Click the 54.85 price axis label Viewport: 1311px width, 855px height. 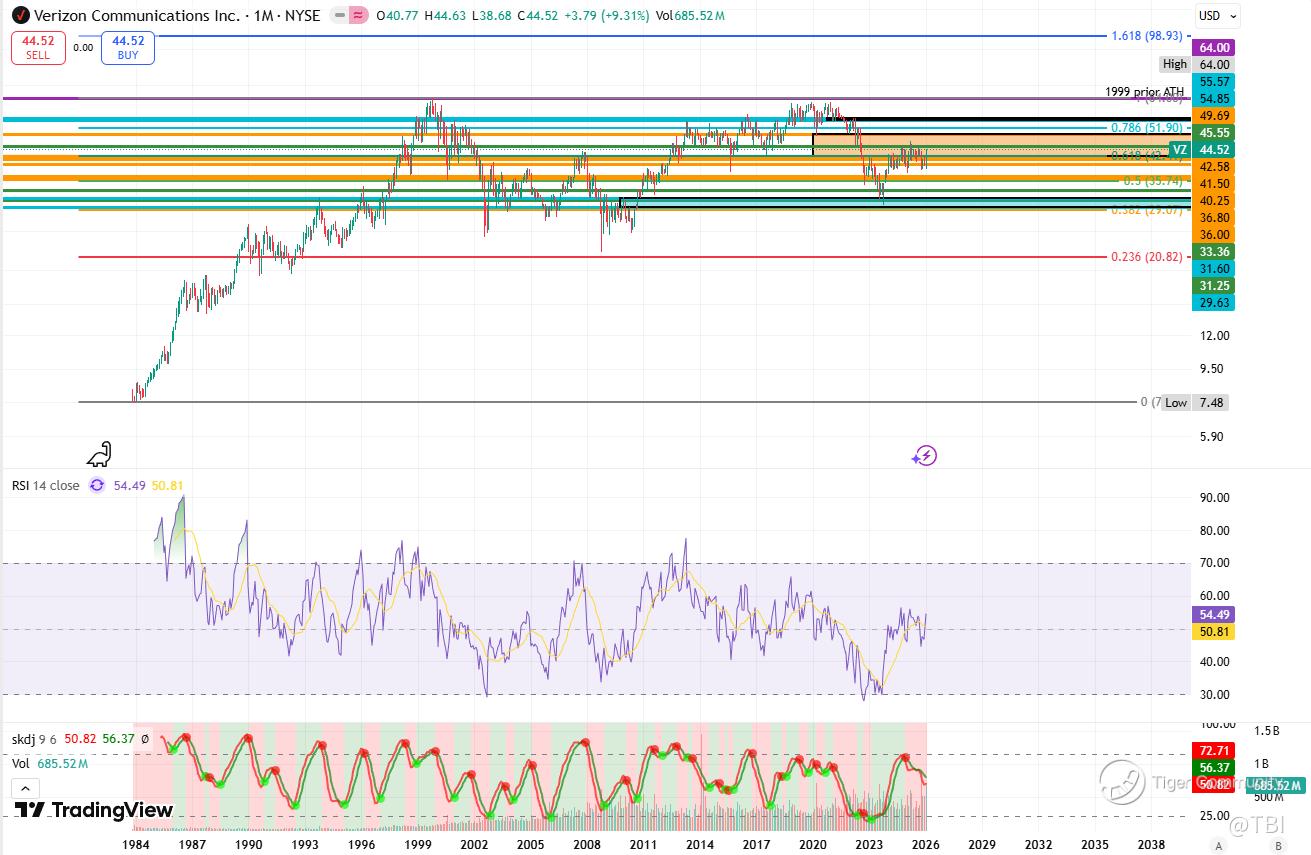point(1214,98)
